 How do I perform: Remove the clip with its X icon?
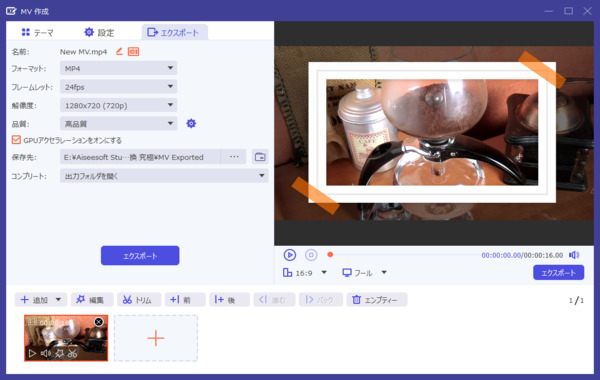(99, 322)
